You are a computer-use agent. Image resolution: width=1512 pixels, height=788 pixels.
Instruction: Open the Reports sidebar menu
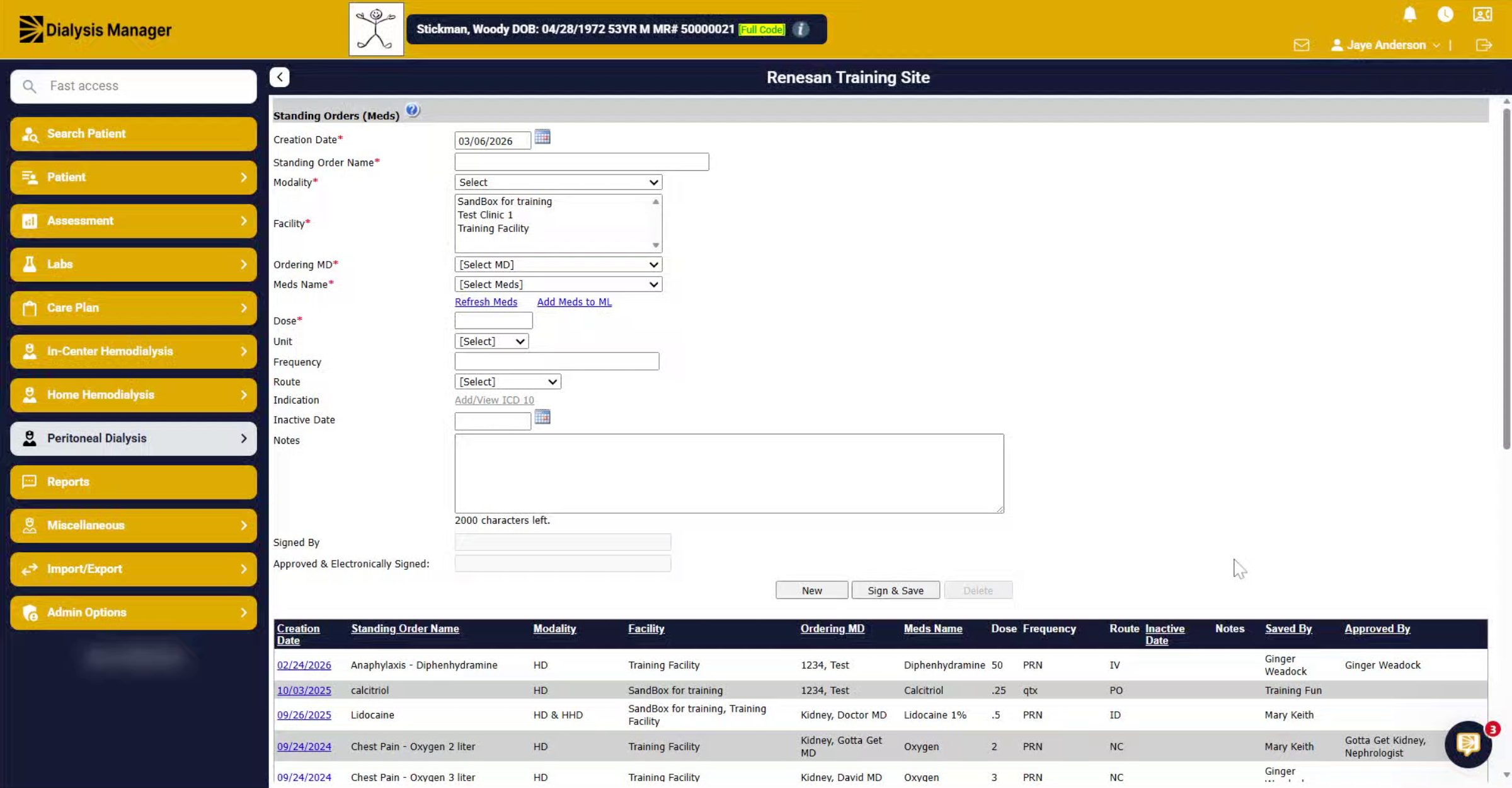(134, 482)
